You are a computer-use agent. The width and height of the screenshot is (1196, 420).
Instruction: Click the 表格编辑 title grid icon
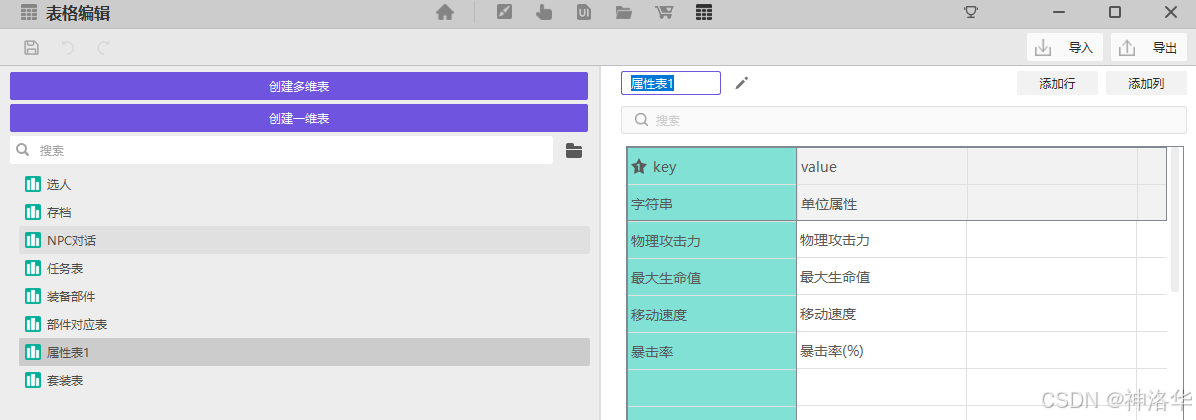(x=29, y=12)
